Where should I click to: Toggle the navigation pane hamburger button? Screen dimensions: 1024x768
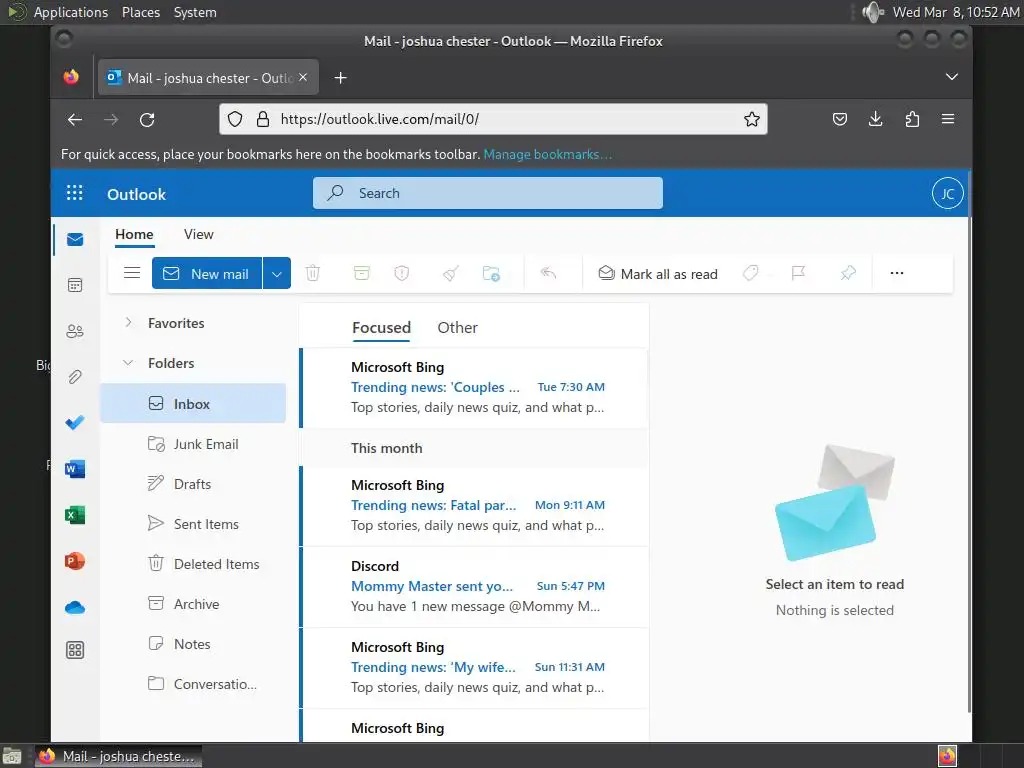pos(132,273)
